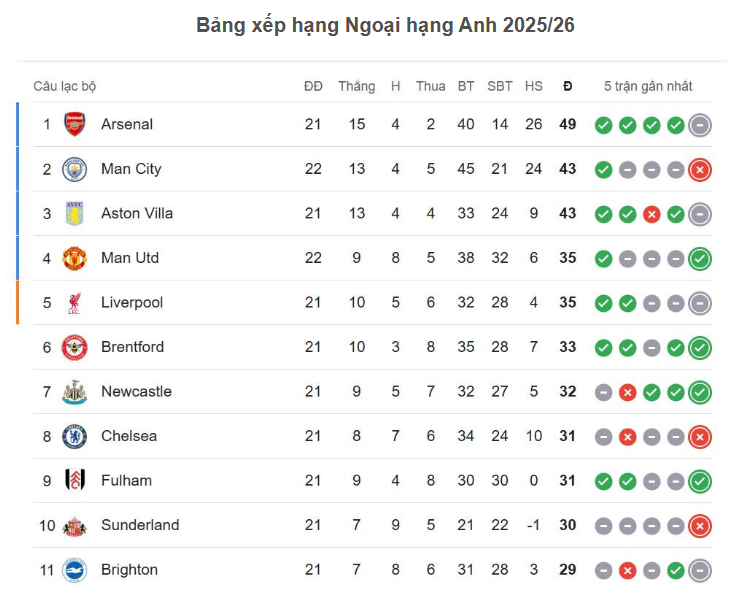Click the Brighton club crest

pyautogui.click(x=75, y=570)
